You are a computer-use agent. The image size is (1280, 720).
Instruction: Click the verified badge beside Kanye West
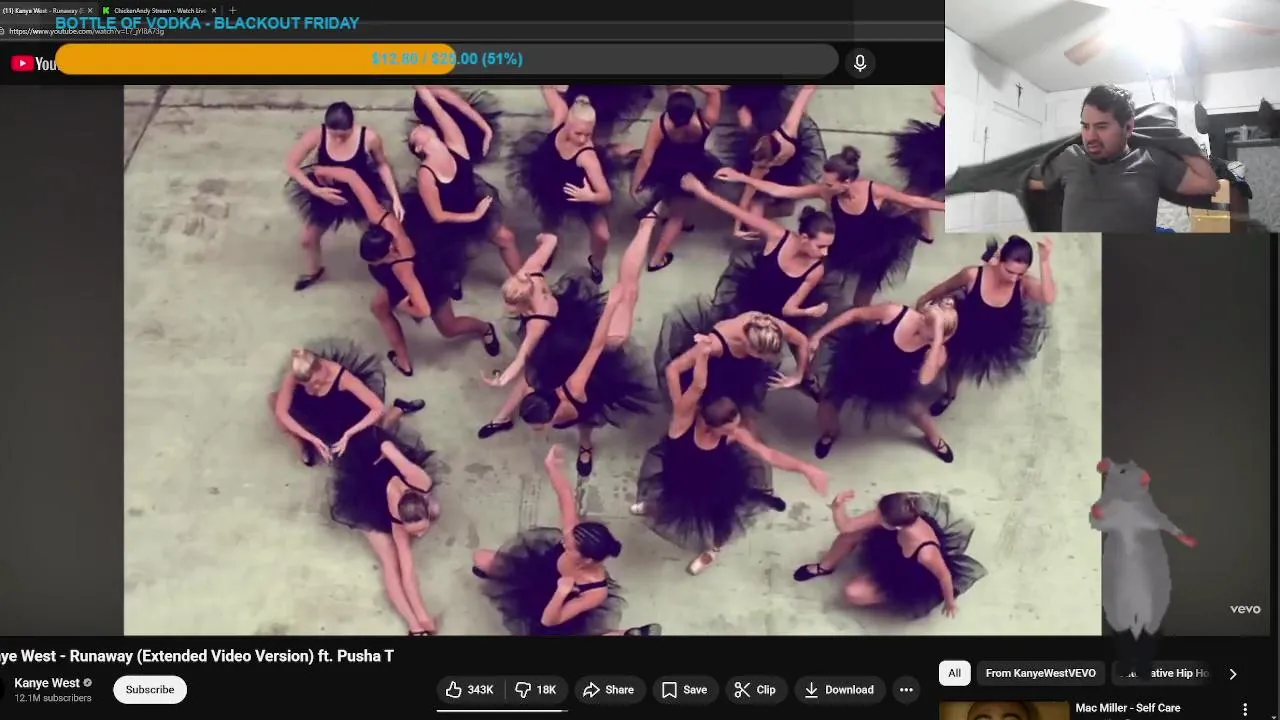[88, 684]
